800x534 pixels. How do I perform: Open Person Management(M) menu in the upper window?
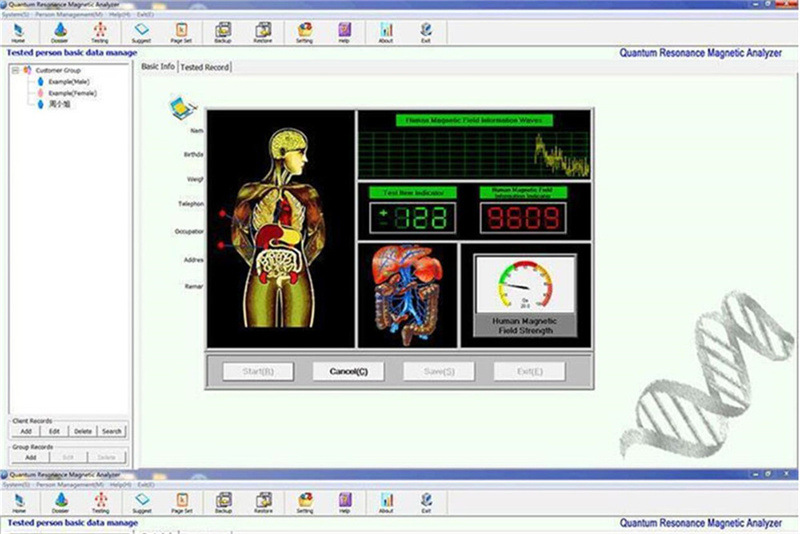click(69, 15)
